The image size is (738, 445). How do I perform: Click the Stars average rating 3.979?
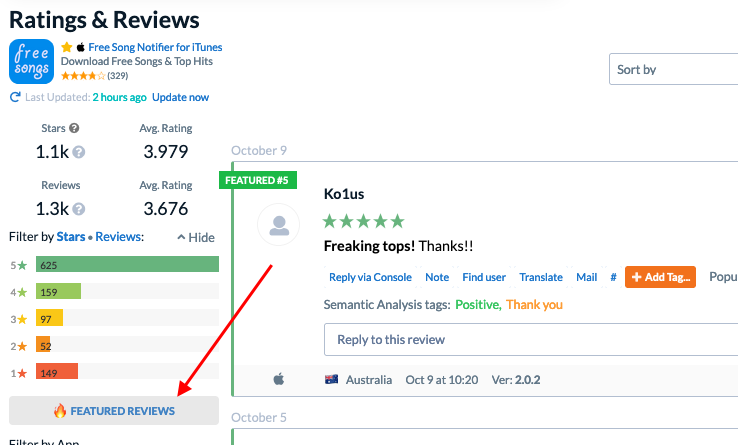pos(166,152)
